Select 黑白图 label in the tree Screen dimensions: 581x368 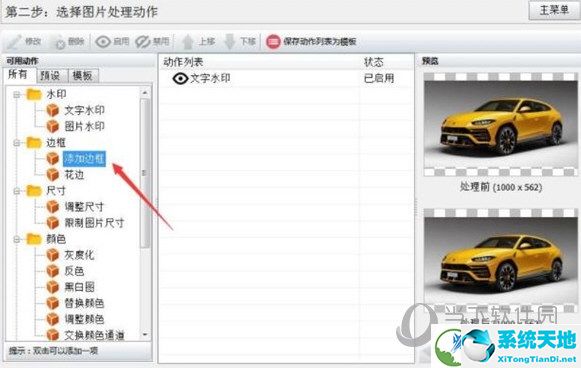click(79, 287)
